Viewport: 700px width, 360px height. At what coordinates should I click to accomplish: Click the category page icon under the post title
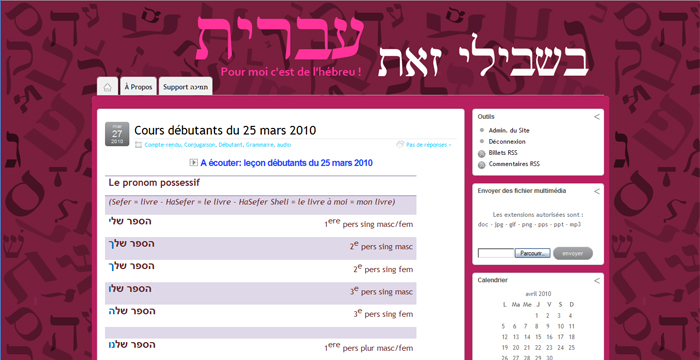pos(139,145)
